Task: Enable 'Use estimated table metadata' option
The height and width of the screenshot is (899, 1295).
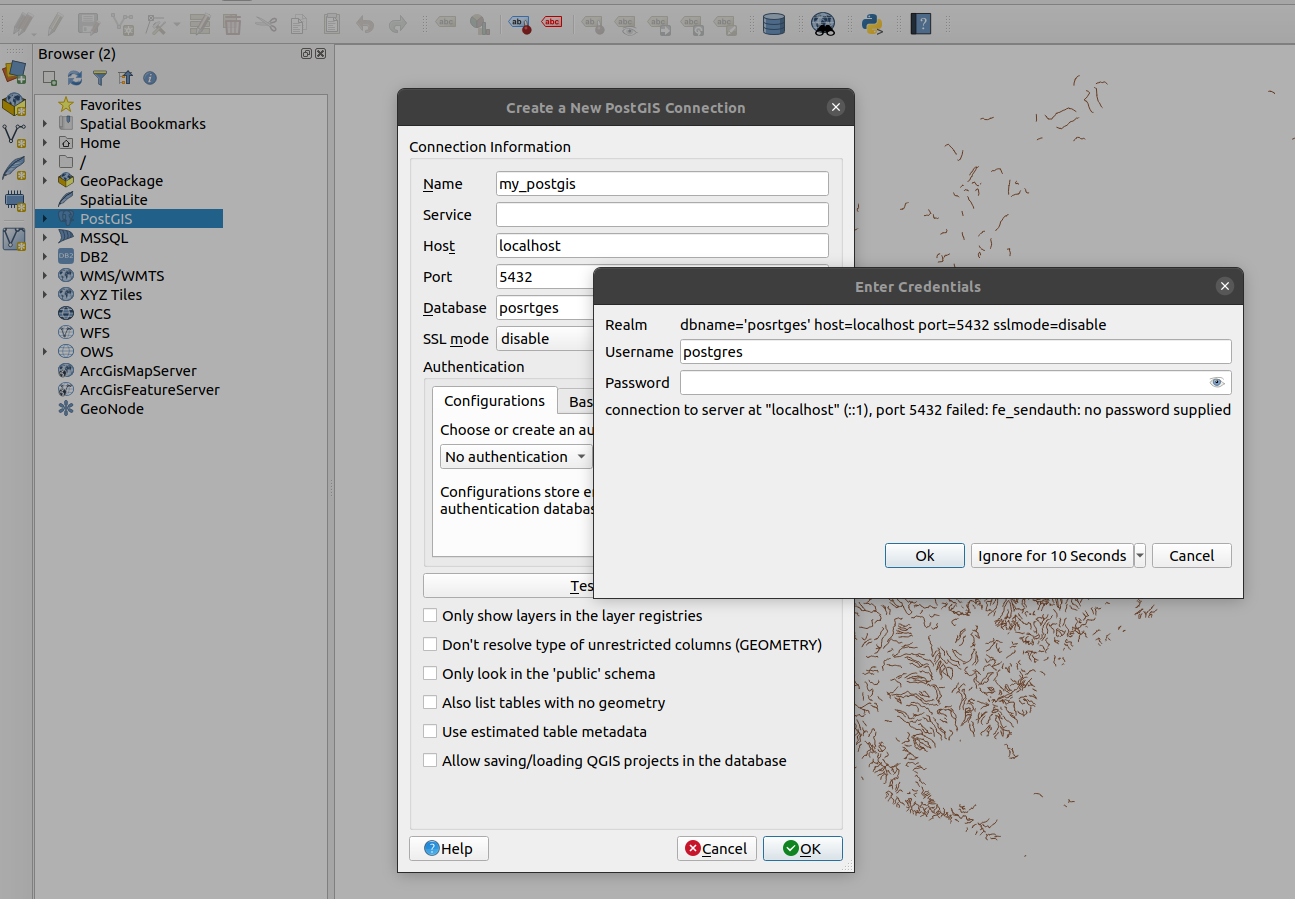Action: tap(430, 732)
